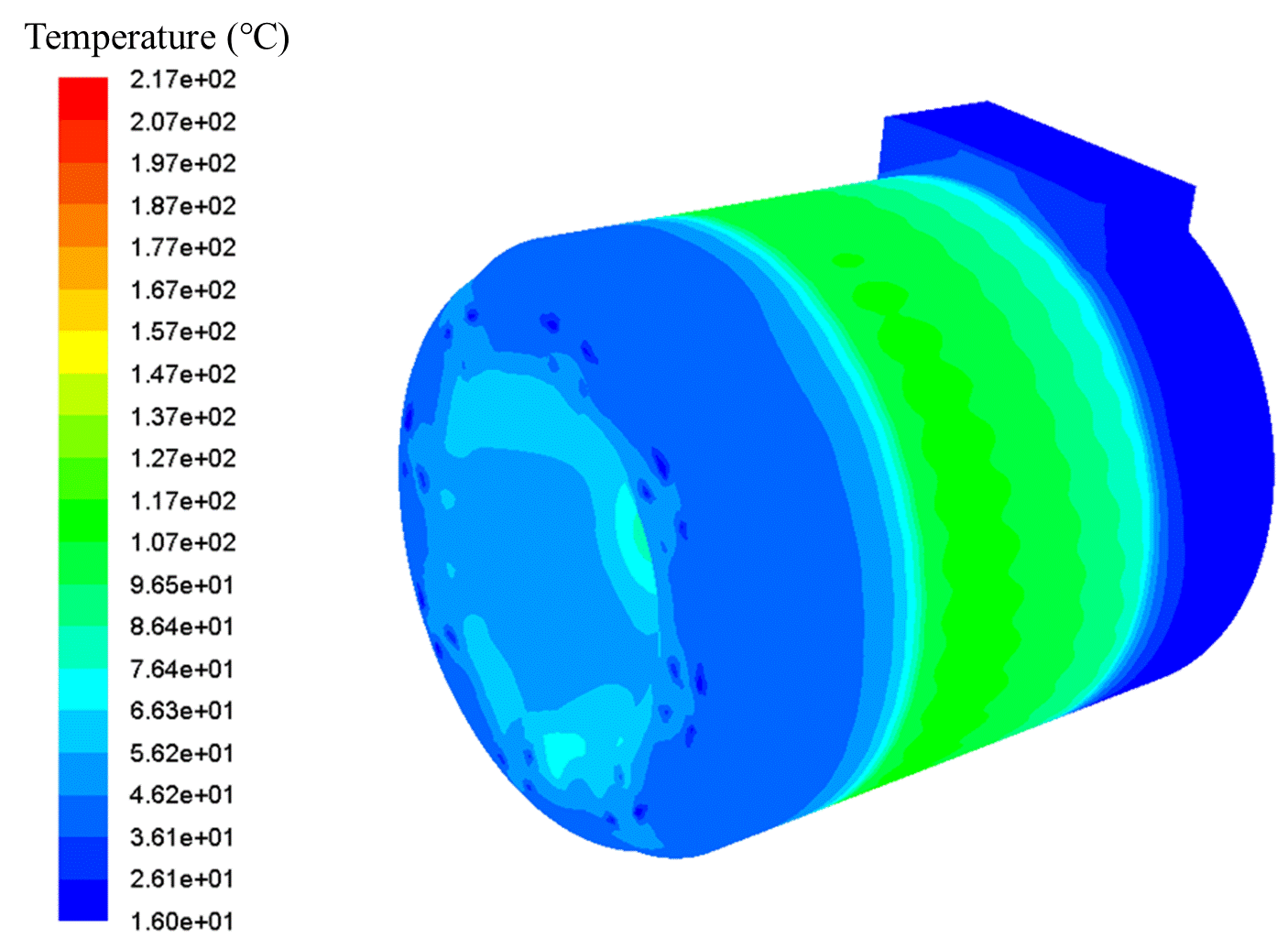Select the cyan band in the color legend
Screen dimensions: 1288x938
click(x=82, y=689)
